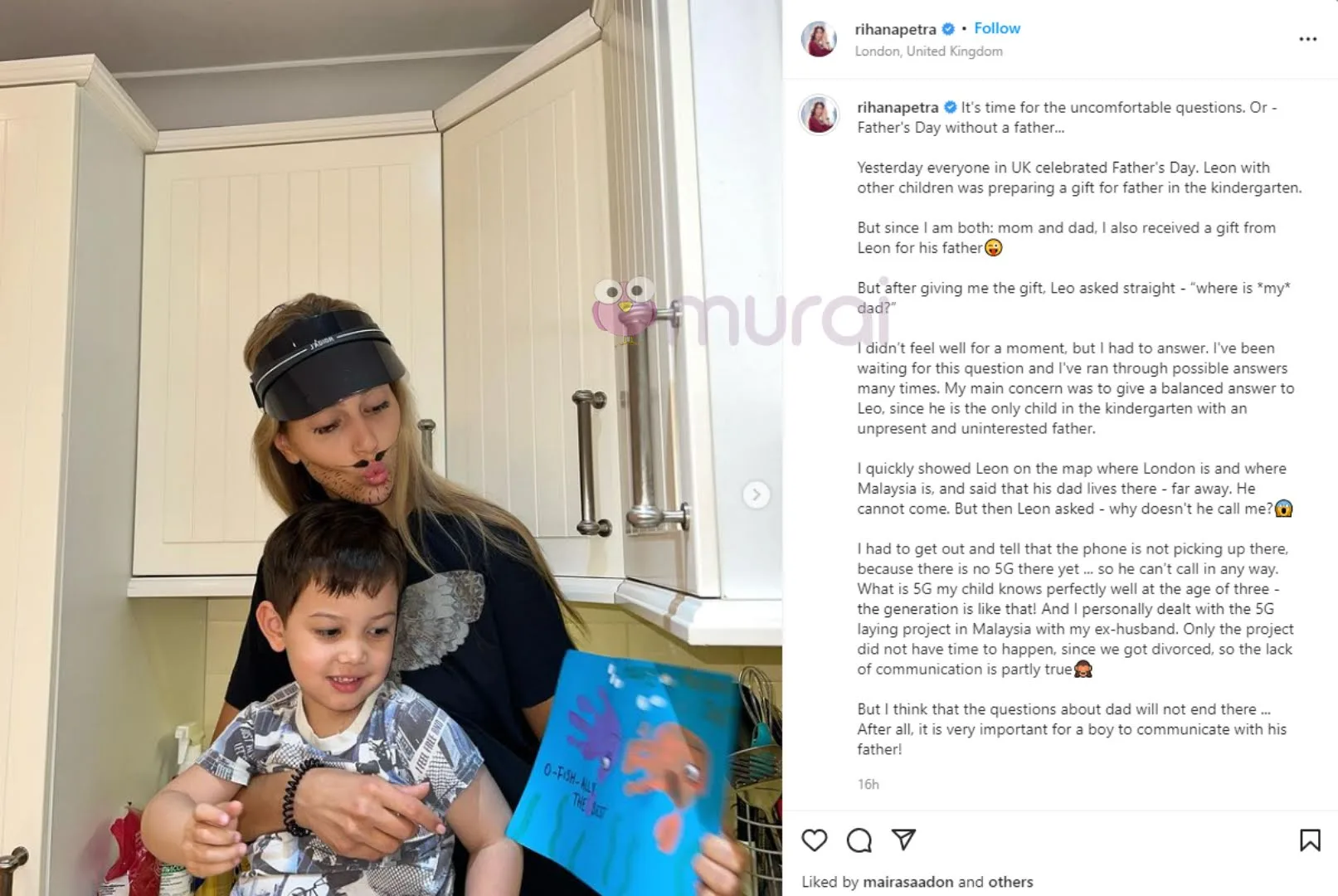Click the 16h post timestamp
The height and width of the screenshot is (896, 1338).
coord(868,784)
